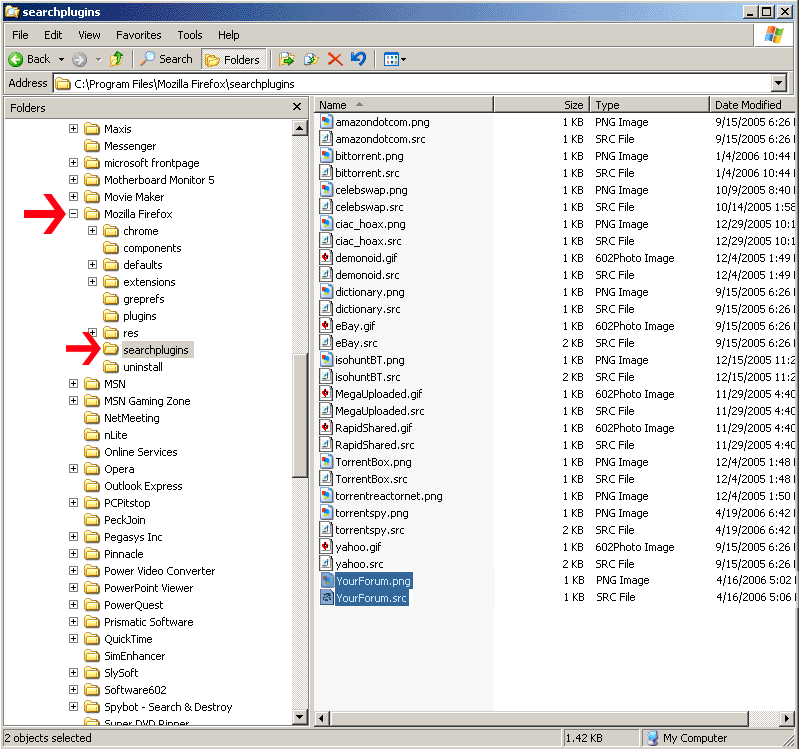The width and height of the screenshot is (799, 749).
Task: Select the components folder icon
Action: point(111,248)
